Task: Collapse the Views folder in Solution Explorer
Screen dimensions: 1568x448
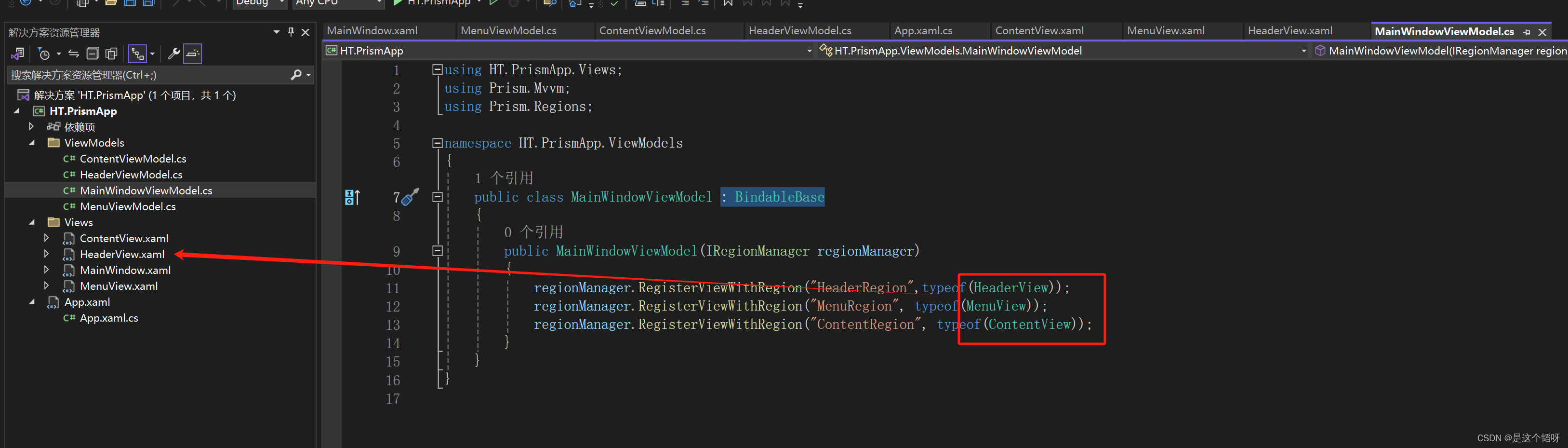Action: 33,222
